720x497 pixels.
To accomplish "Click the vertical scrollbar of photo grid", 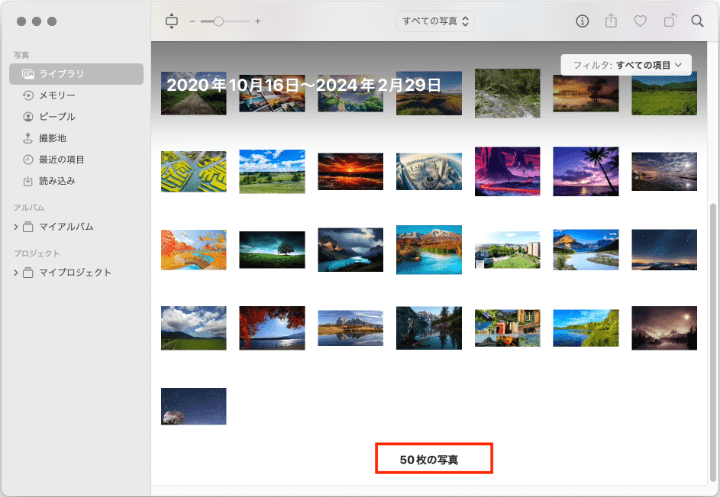I will pos(713,342).
